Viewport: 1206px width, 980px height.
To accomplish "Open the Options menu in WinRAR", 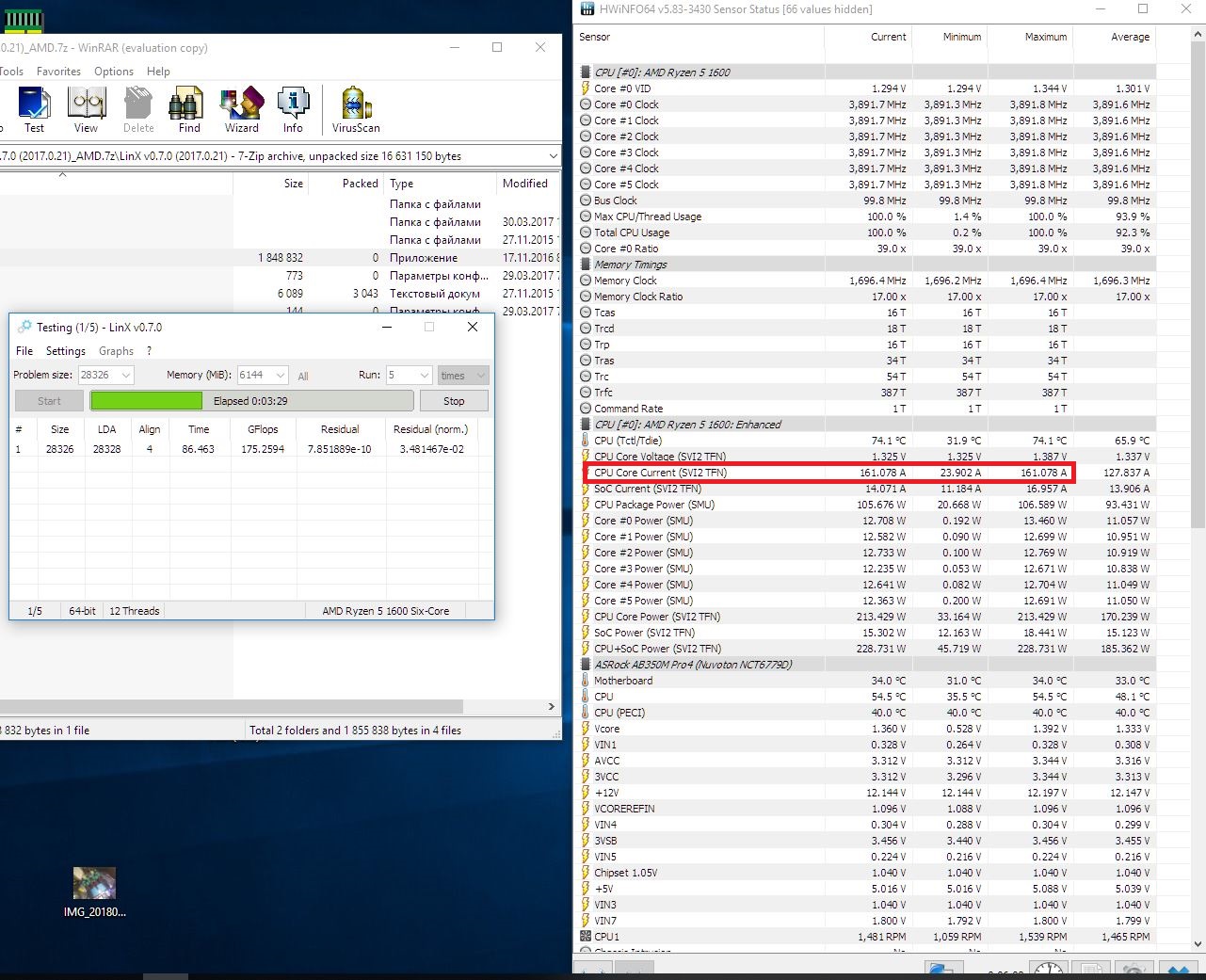I will pyautogui.click(x=114, y=72).
